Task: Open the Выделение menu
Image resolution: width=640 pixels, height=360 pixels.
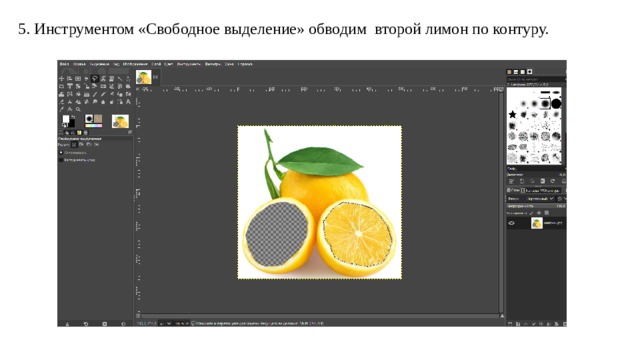Action: point(99,64)
